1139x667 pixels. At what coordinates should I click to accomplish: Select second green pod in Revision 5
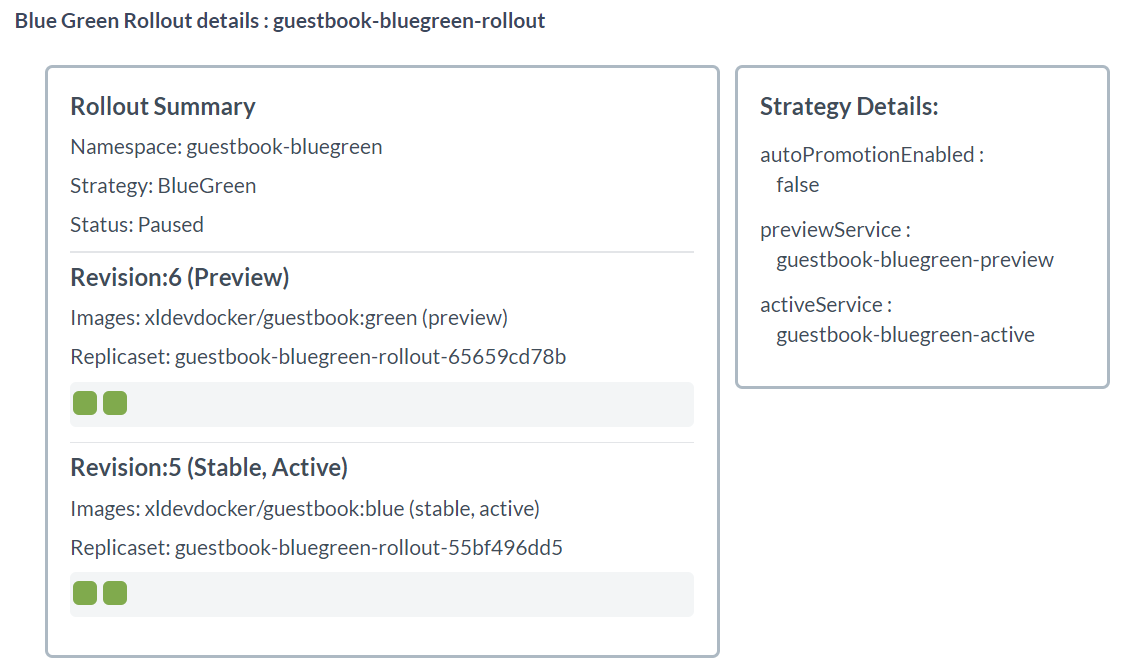[x=115, y=593]
